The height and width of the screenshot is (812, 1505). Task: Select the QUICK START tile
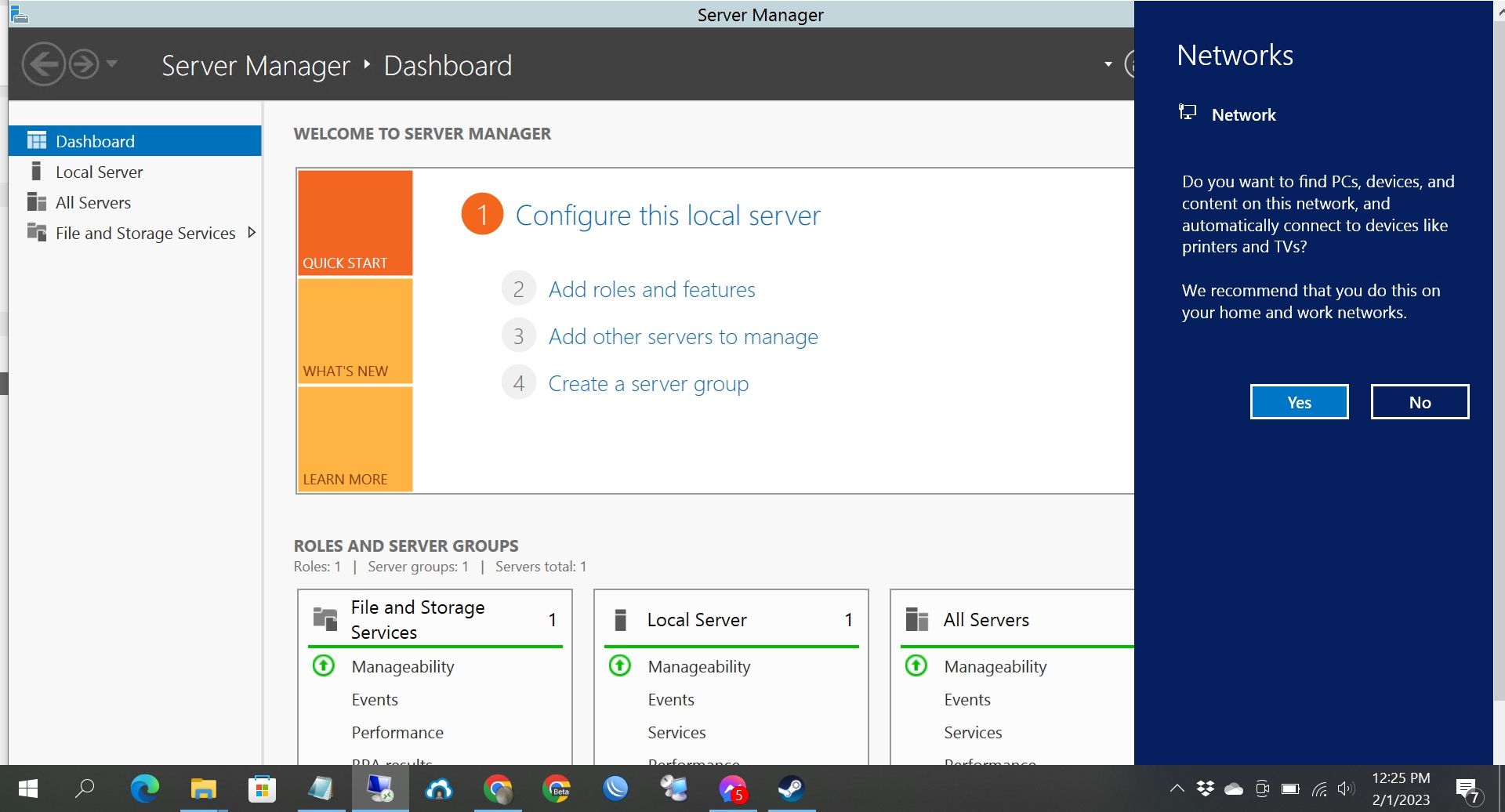[355, 223]
